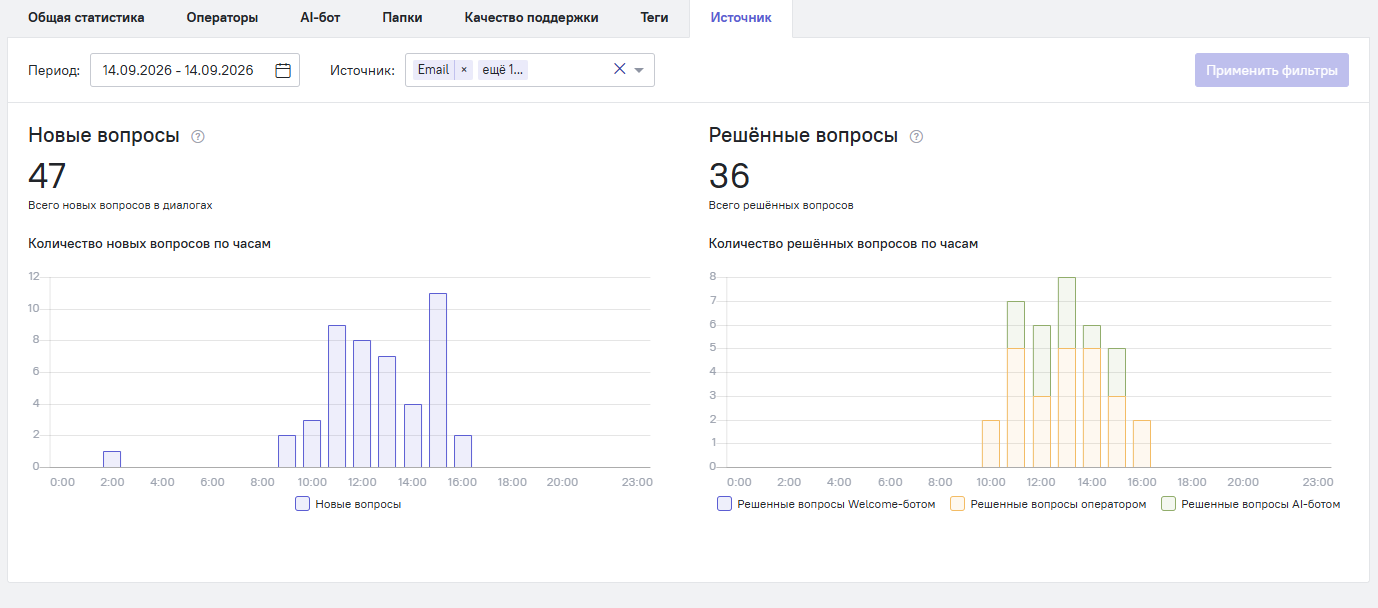
Task: Open the Папки tab
Action: coord(402,18)
